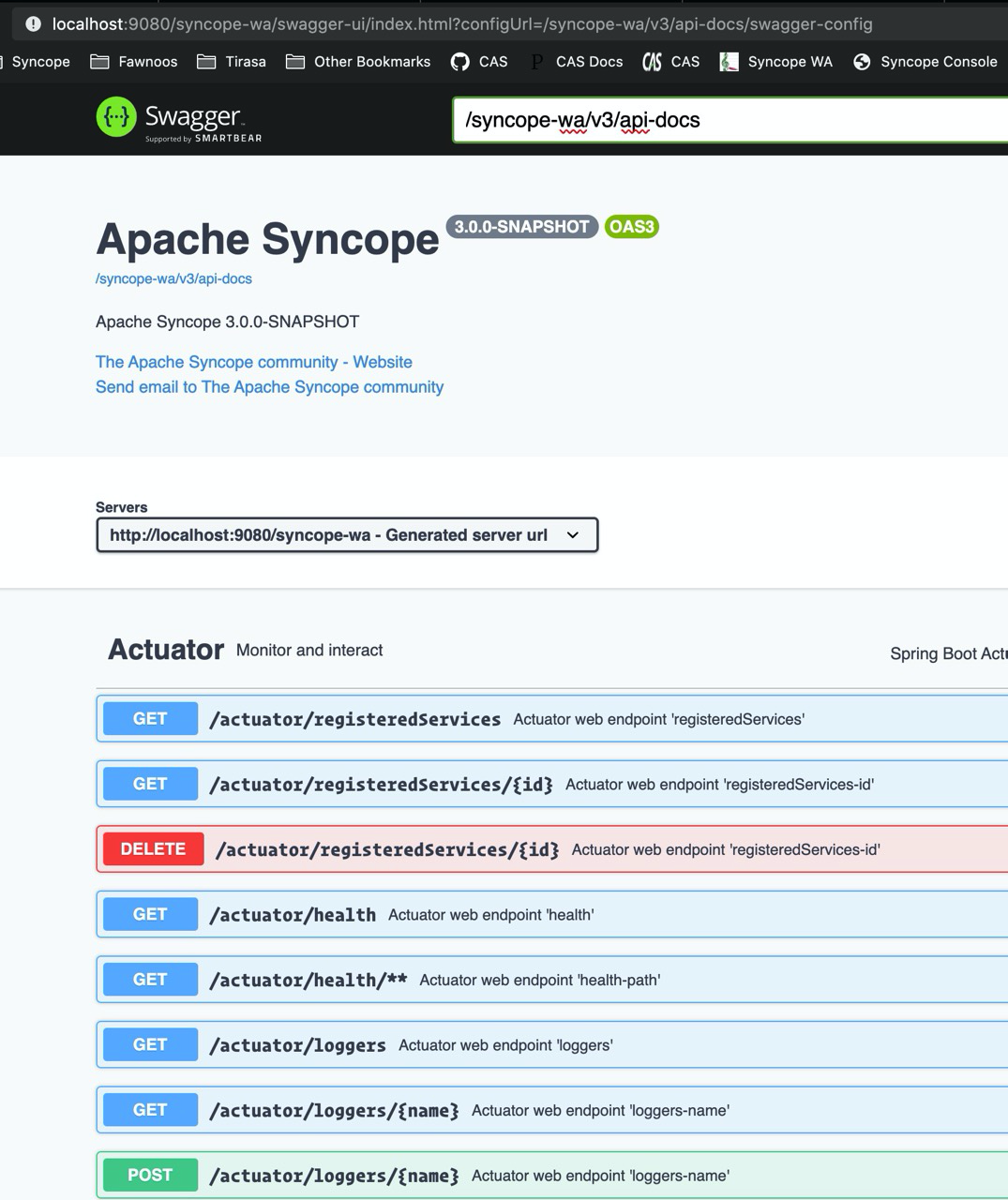The height and width of the screenshot is (1200, 1008).
Task: Expand POST /actuator/loggers/{name} endpoint
Action: point(552,1175)
